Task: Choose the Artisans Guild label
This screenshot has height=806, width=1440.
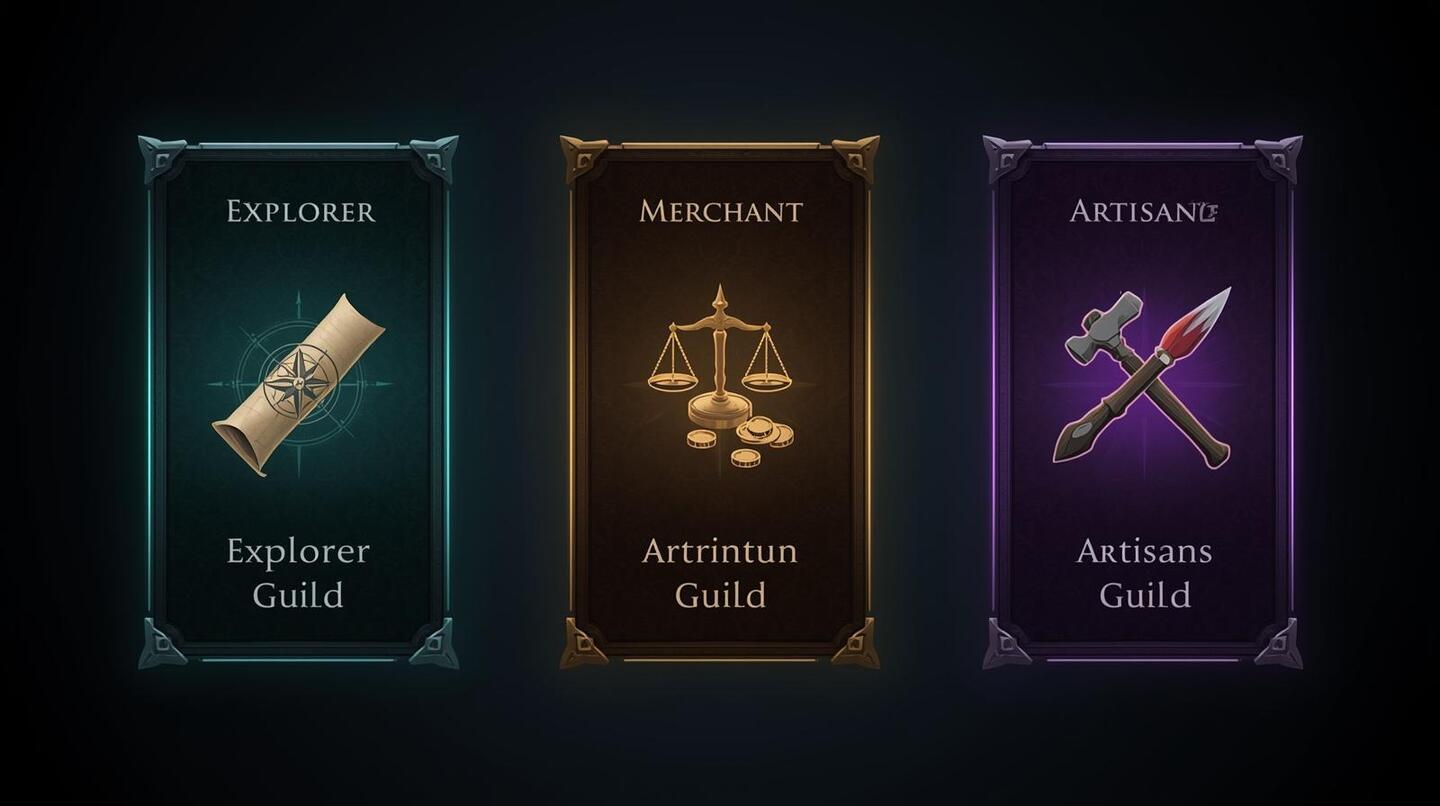Action: pos(1145,573)
